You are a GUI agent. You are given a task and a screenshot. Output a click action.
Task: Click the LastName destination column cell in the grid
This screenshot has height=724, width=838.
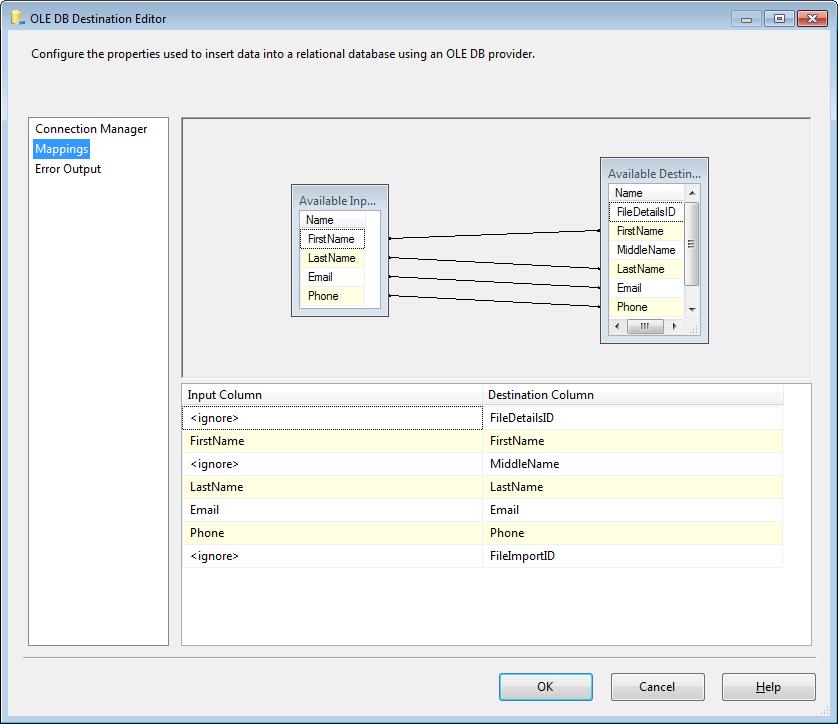click(633, 487)
